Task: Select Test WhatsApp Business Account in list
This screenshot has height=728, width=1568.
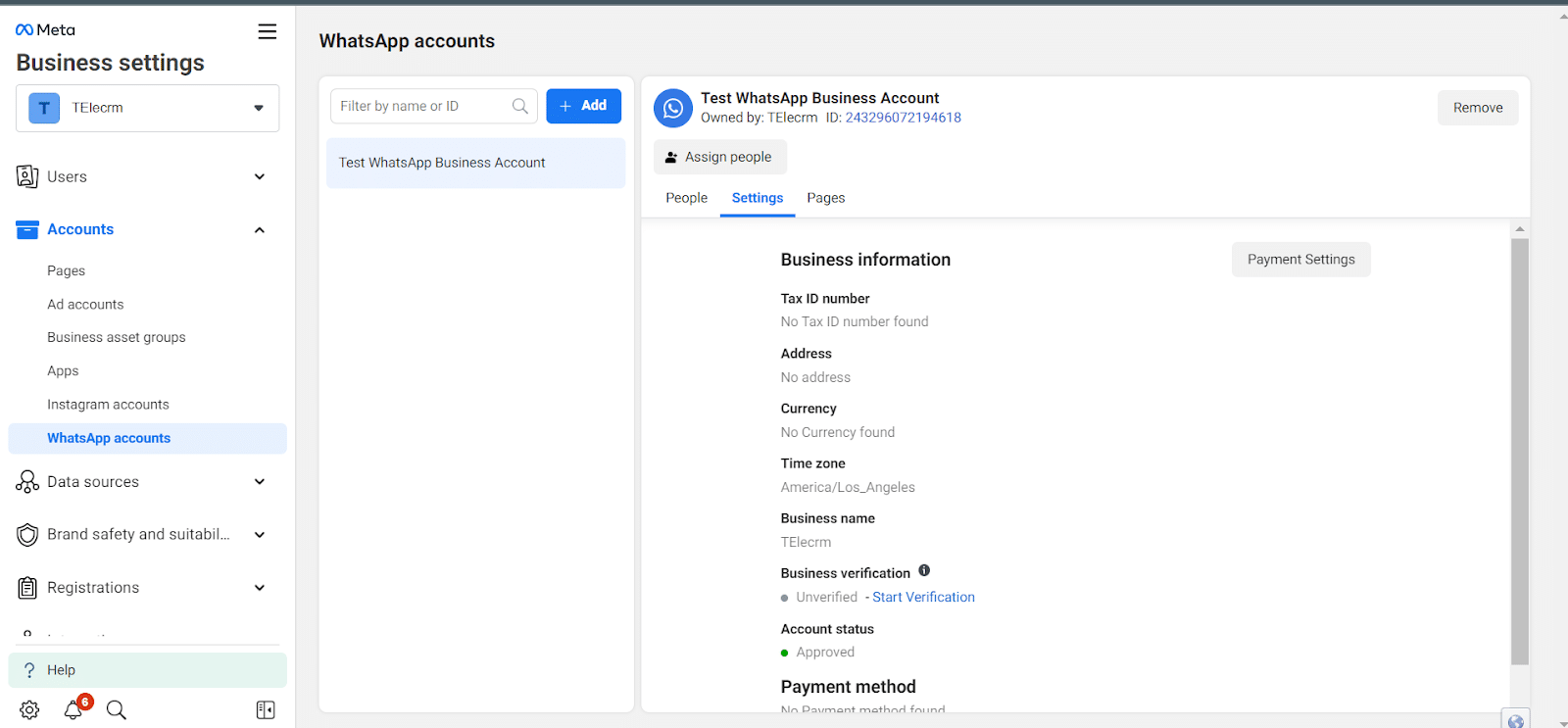Action: tap(476, 163)
